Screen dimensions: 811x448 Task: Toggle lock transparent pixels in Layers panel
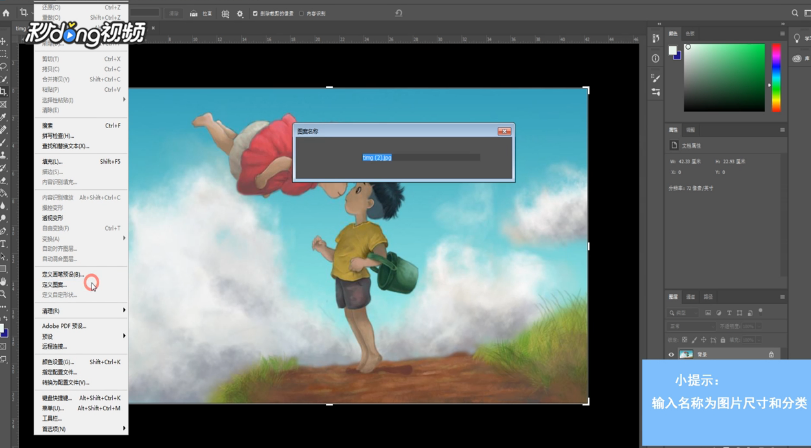[685, 340]
